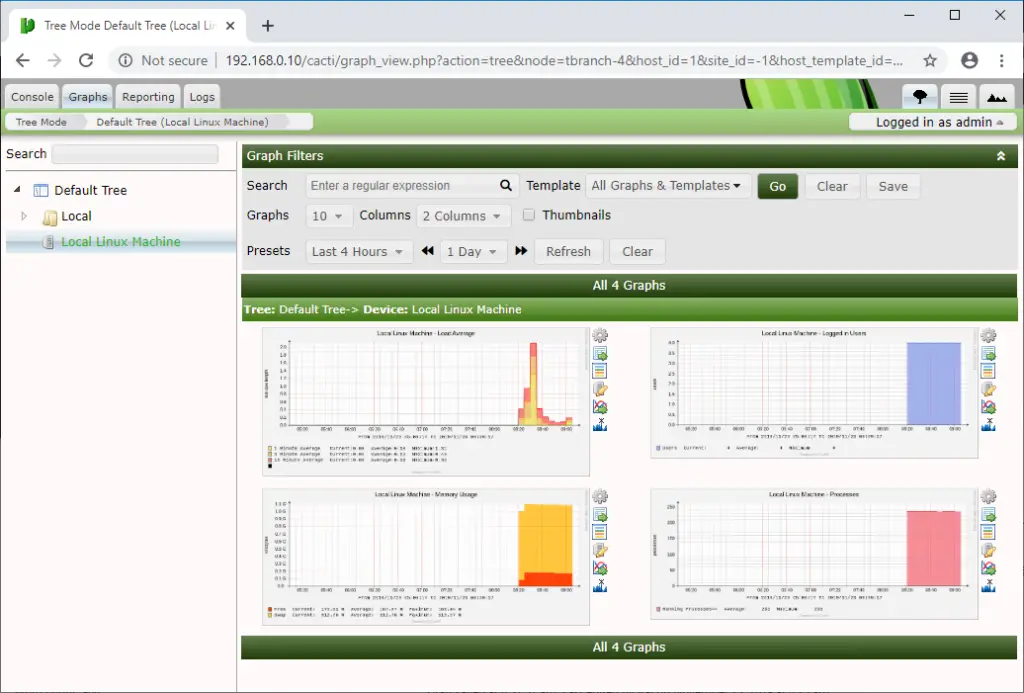Viewport: 1024px width, 693px height.
Task: Click the magnifier icon in graph search
Action: (x=505, y=185)
